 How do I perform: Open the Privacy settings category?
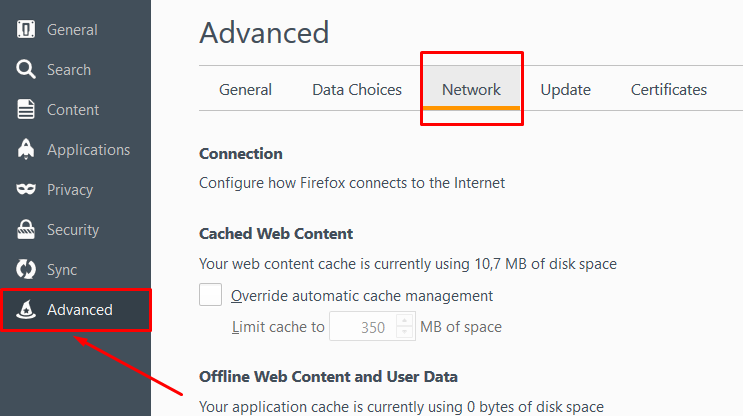click(x=70, y=190)
